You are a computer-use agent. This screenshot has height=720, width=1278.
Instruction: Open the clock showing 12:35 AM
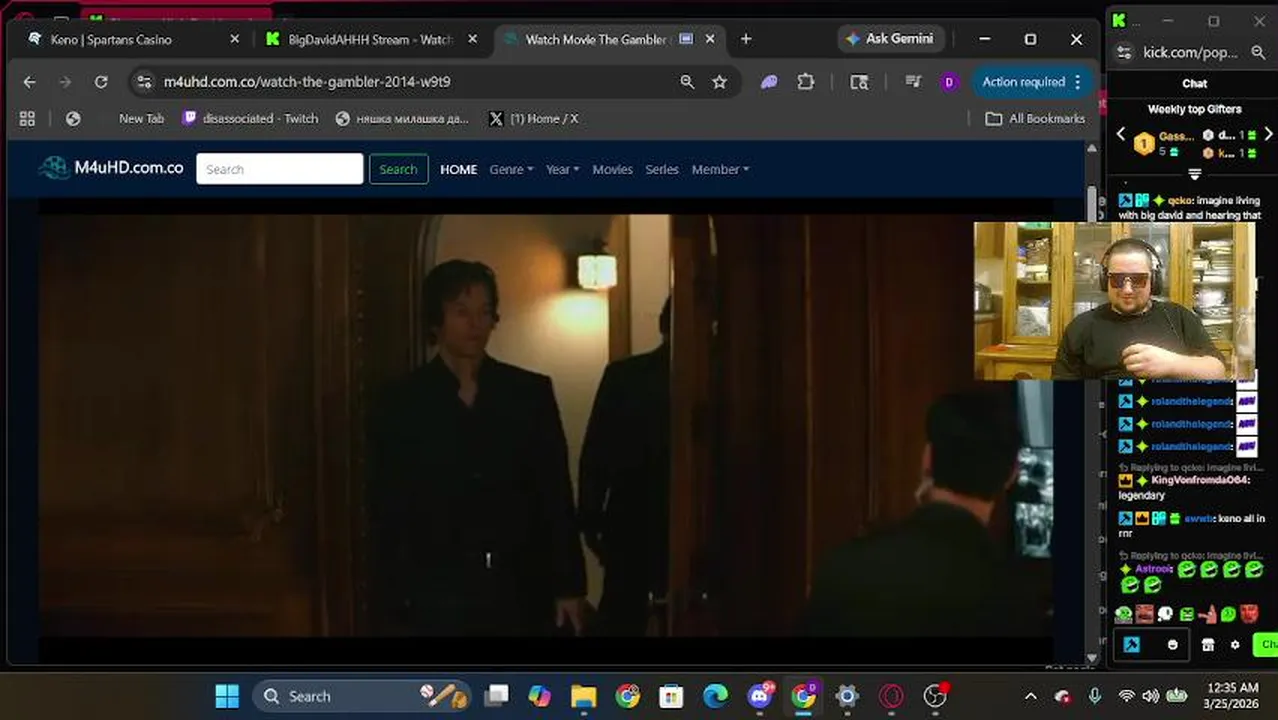(1232, 696)
